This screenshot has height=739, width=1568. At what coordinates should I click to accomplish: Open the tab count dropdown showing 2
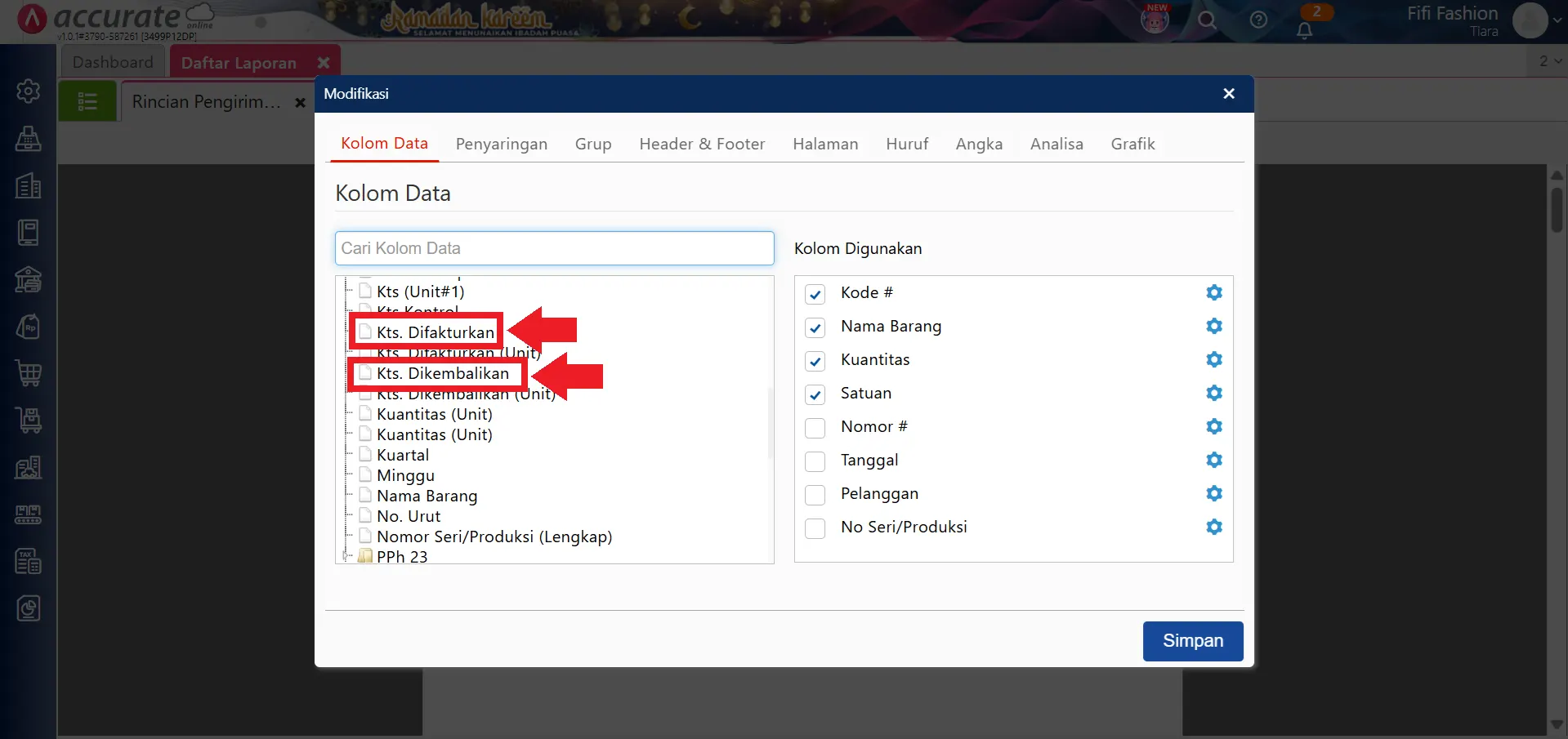tap(1549, 61)
